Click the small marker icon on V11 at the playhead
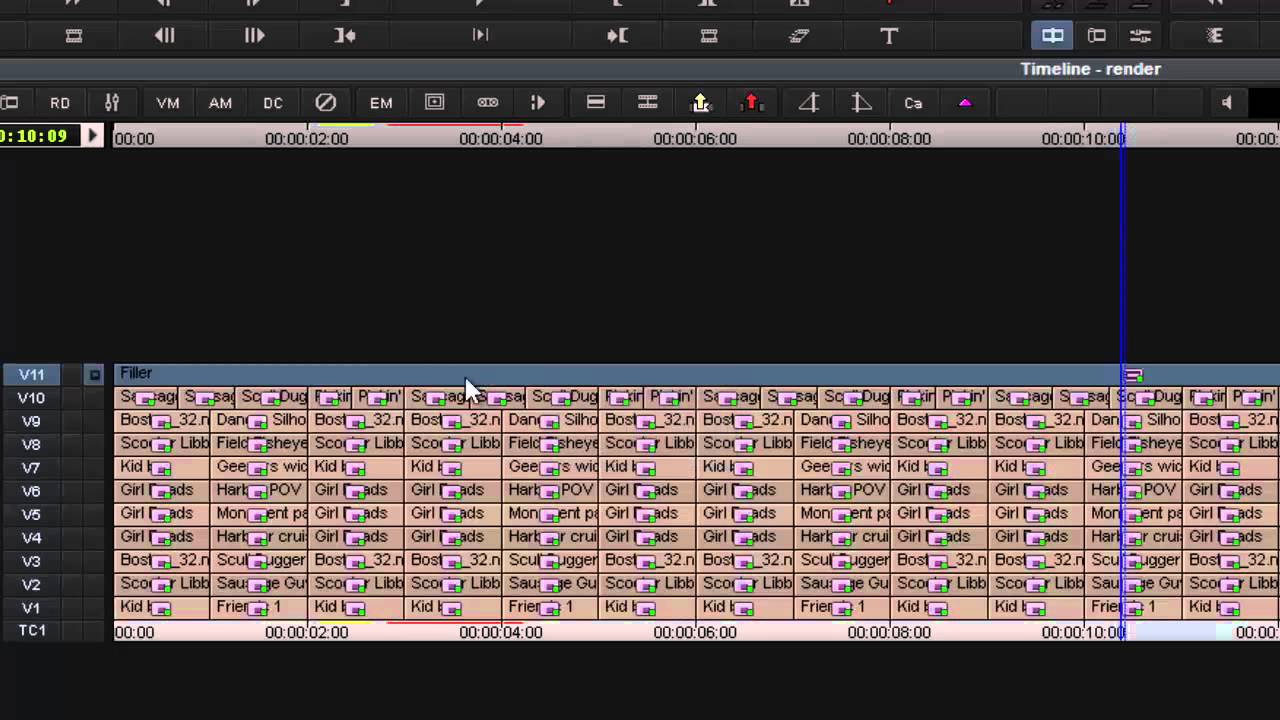Viewport: 1280px width, 720px height. tap(1133, 376)
